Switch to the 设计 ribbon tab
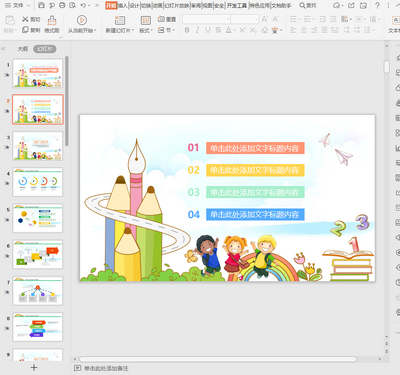 (134, 5)
